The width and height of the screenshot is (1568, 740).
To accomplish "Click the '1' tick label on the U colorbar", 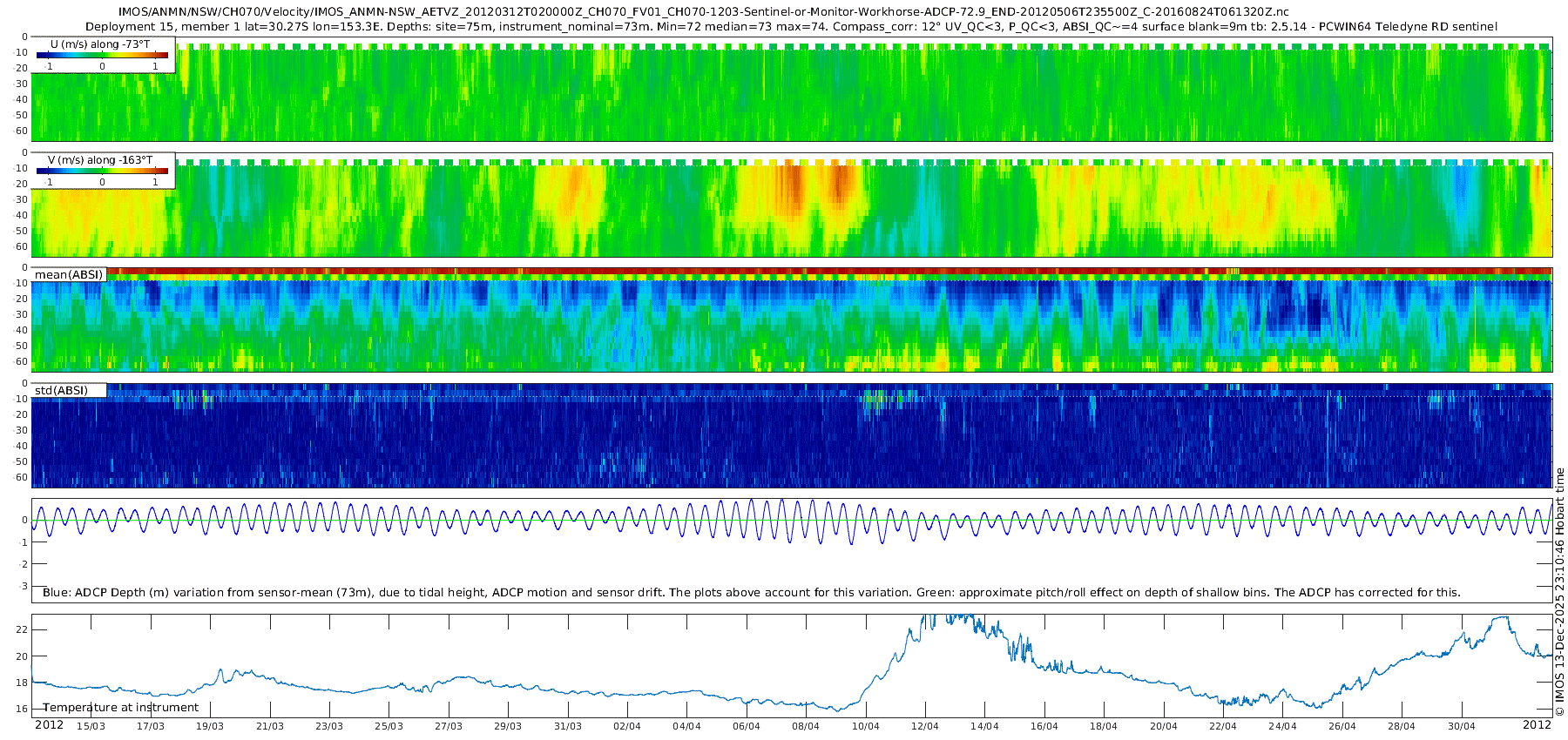I will [156, 66].
